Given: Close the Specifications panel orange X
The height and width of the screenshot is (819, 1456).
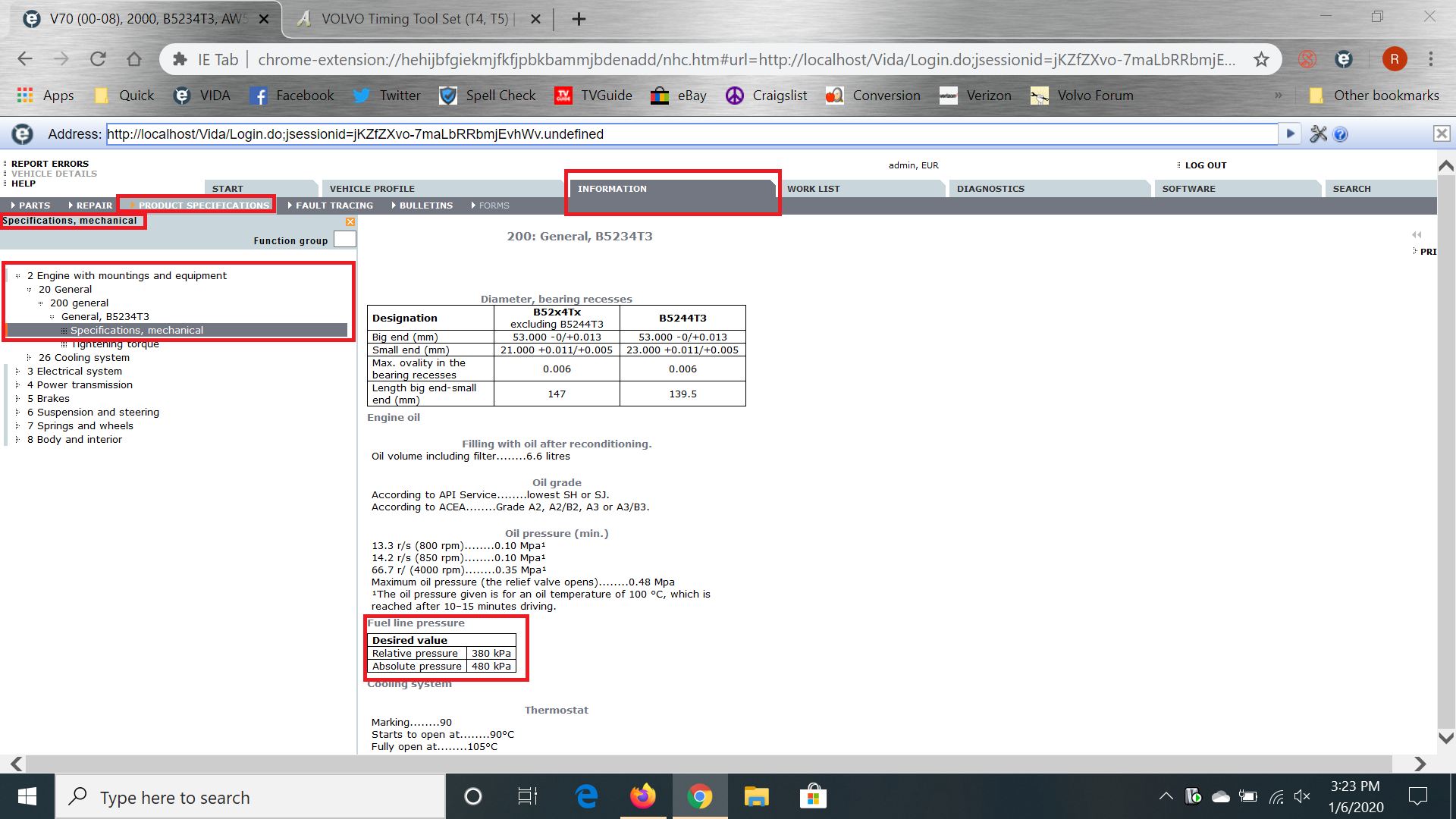Looking at the screenshot, I should point(350,221).
